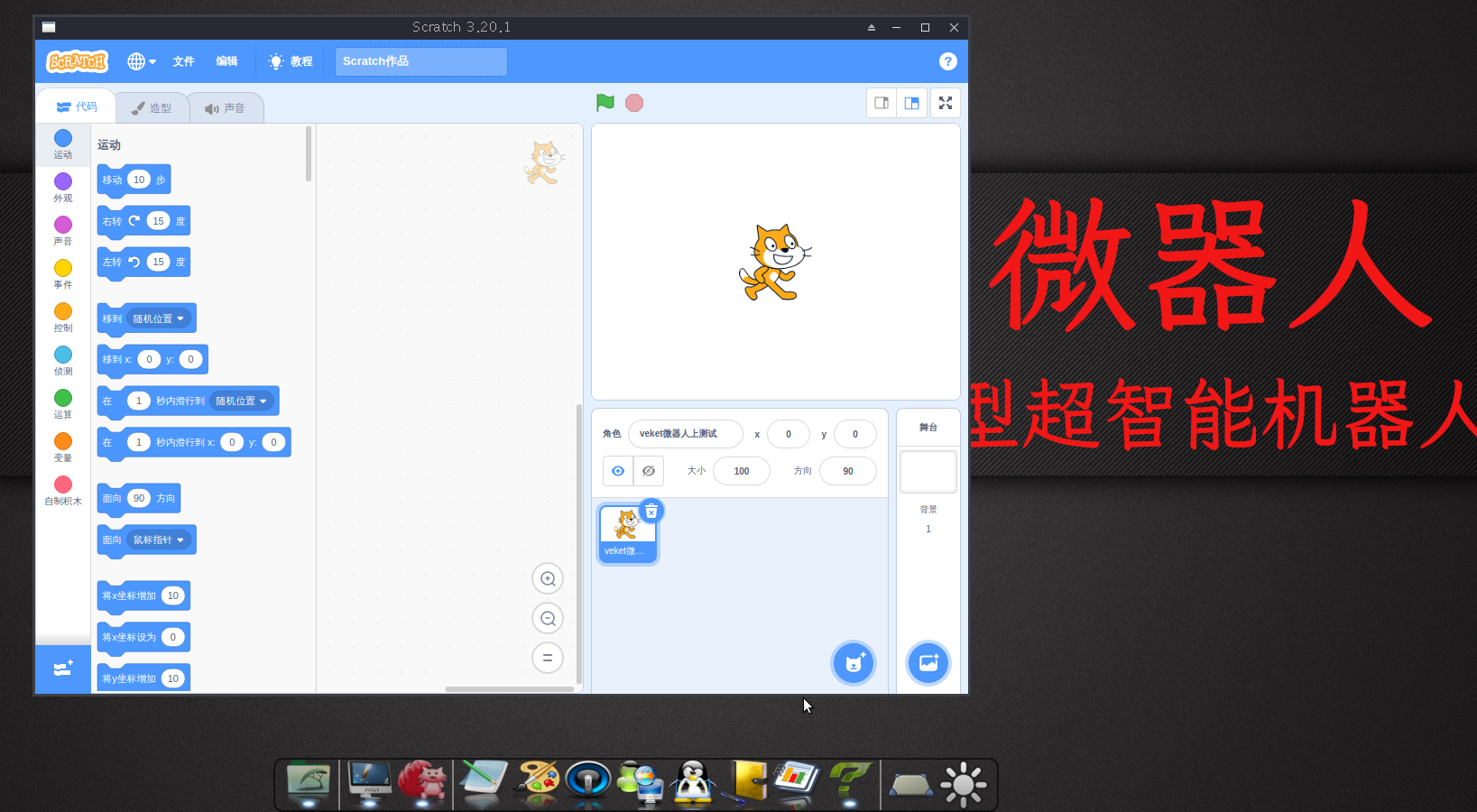Select the veket sprite thumbnail
Image resolution: width=1477 pixels, height=812 pixels.
[x=627, y=534]
